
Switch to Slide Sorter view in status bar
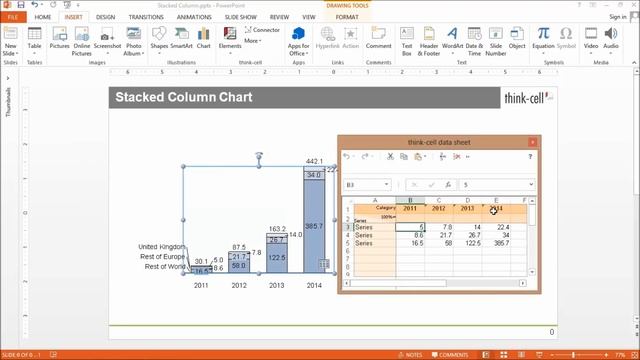coord(504,355)
